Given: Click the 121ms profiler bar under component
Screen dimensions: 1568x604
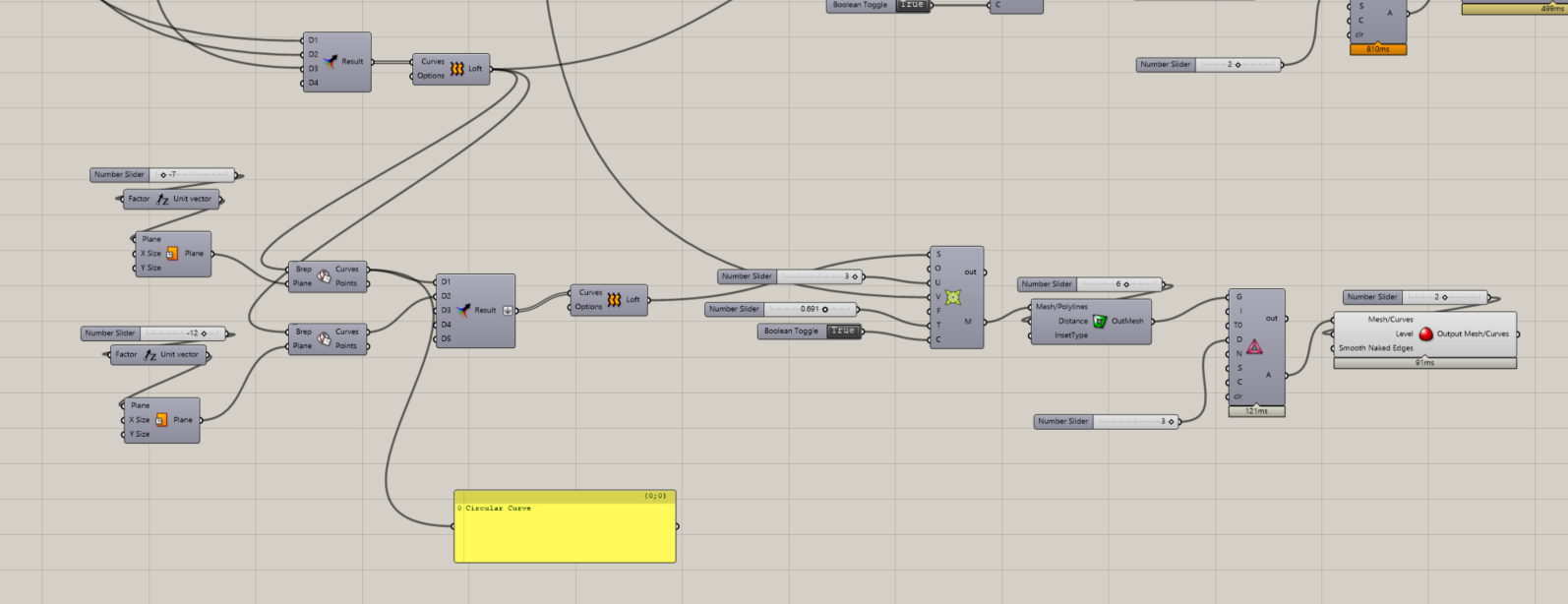Looking at the screenshot, I should pos(1256,411).
